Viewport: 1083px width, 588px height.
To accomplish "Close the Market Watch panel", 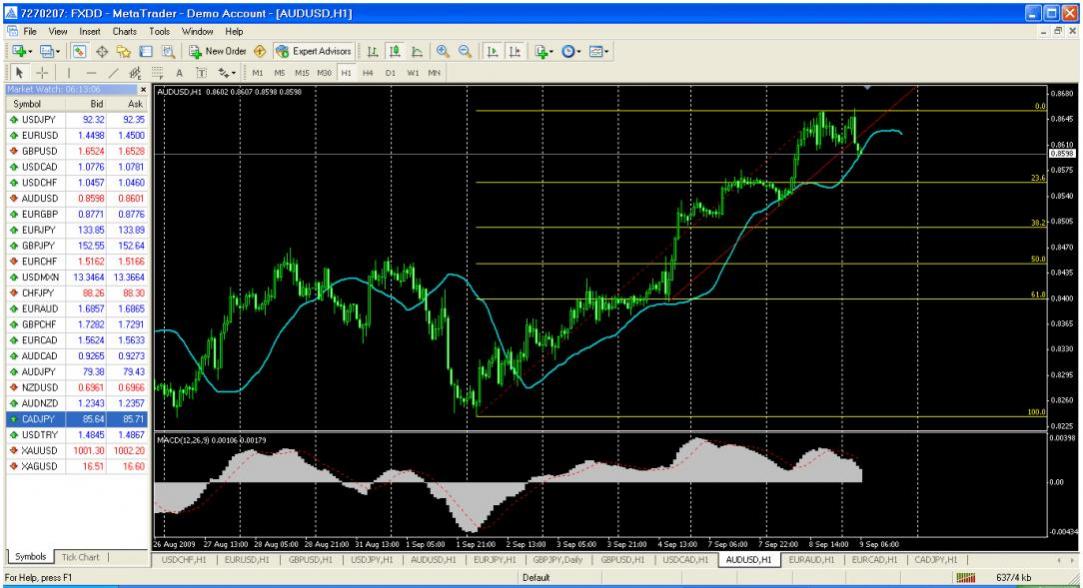I will coord(143,90).
